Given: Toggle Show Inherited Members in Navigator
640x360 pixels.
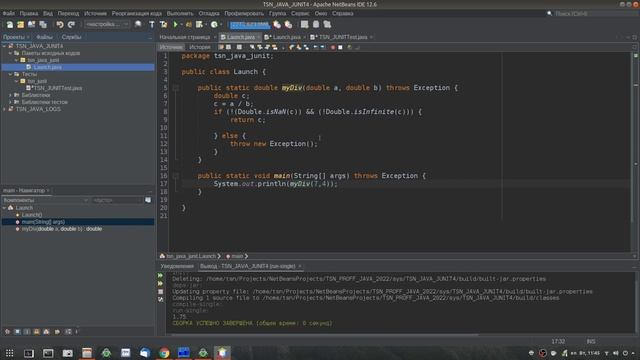Looking at the screenshot, I should pos(7,331).
